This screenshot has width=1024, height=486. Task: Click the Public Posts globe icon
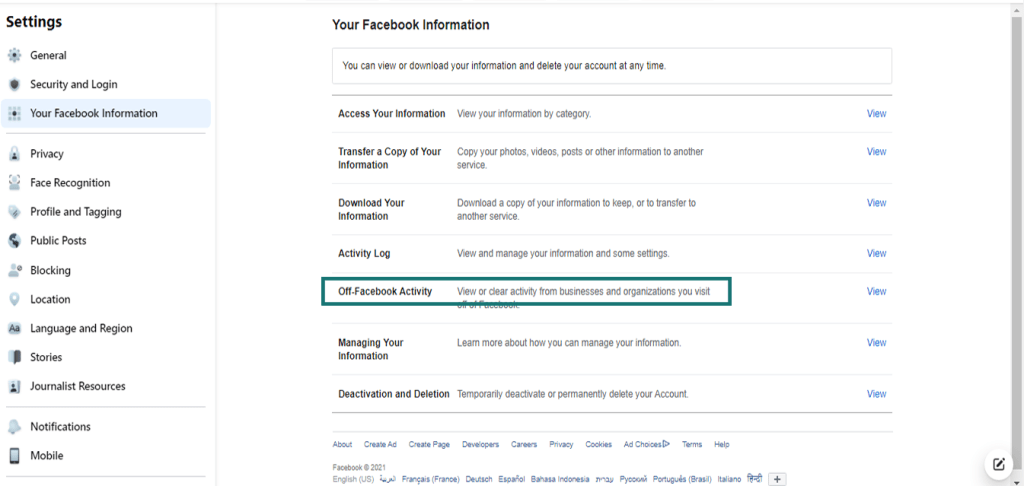14,240
